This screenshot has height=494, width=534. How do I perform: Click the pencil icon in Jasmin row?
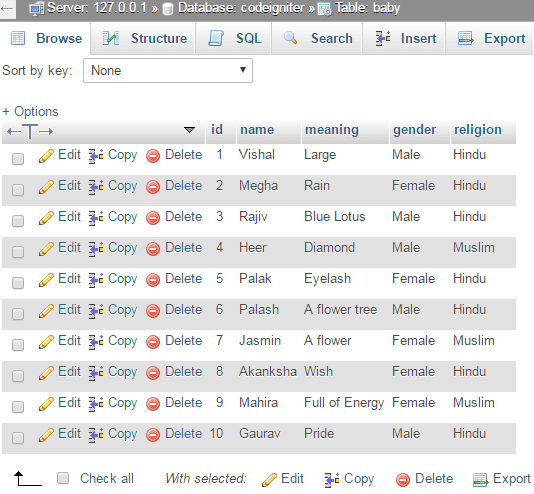pos(46,342)
